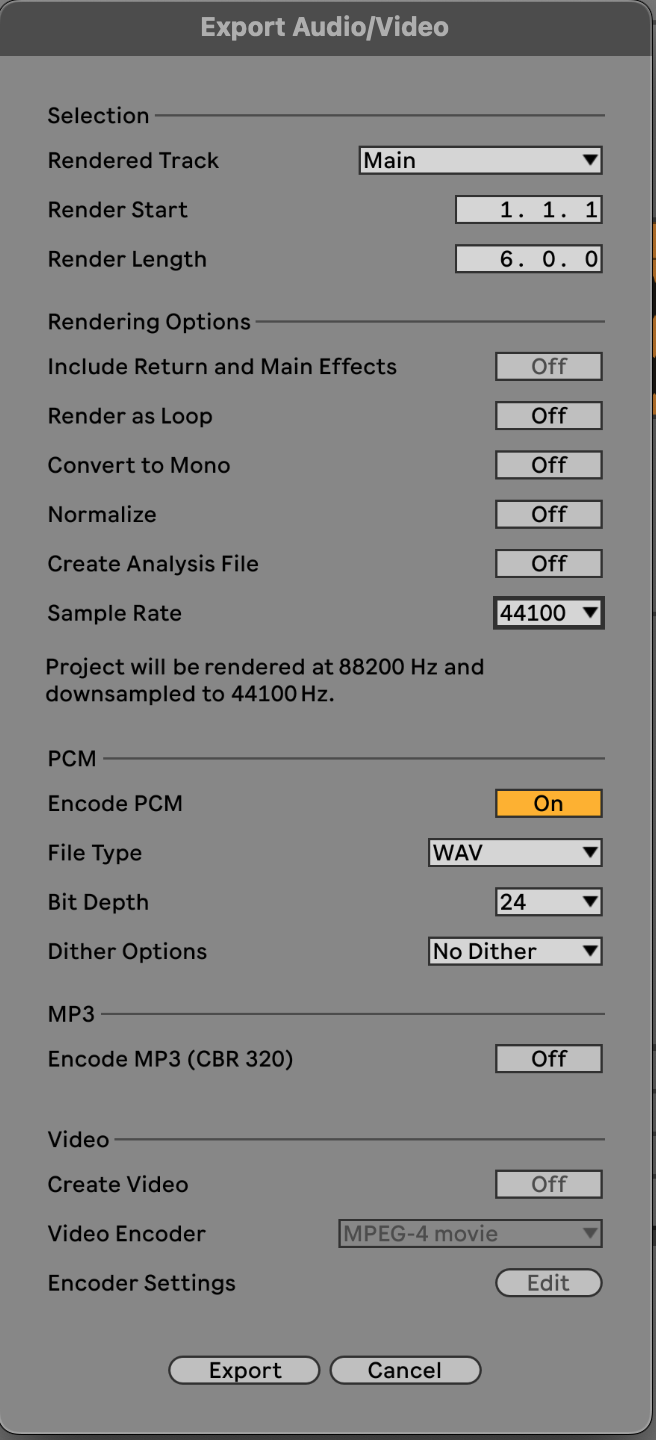Screen dimensions: 656x1440
Task: Click the downsampled to 44100 Hz message
Action: (x=265, y=680)
